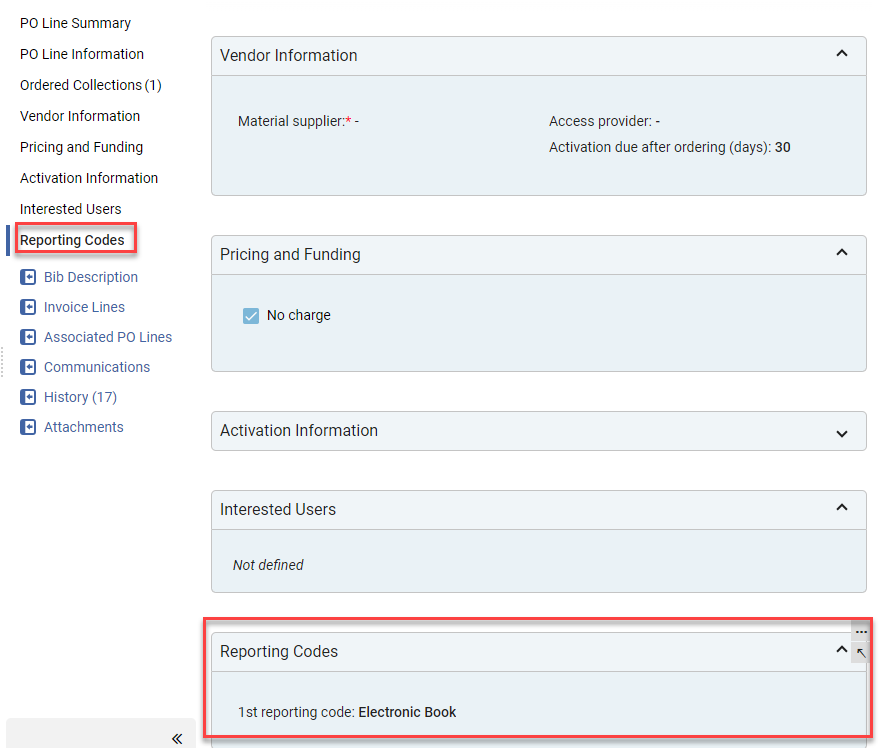Collapse the Reporting Codes section chevron
This screenshot has height=748, width=880.
(841, 649)
